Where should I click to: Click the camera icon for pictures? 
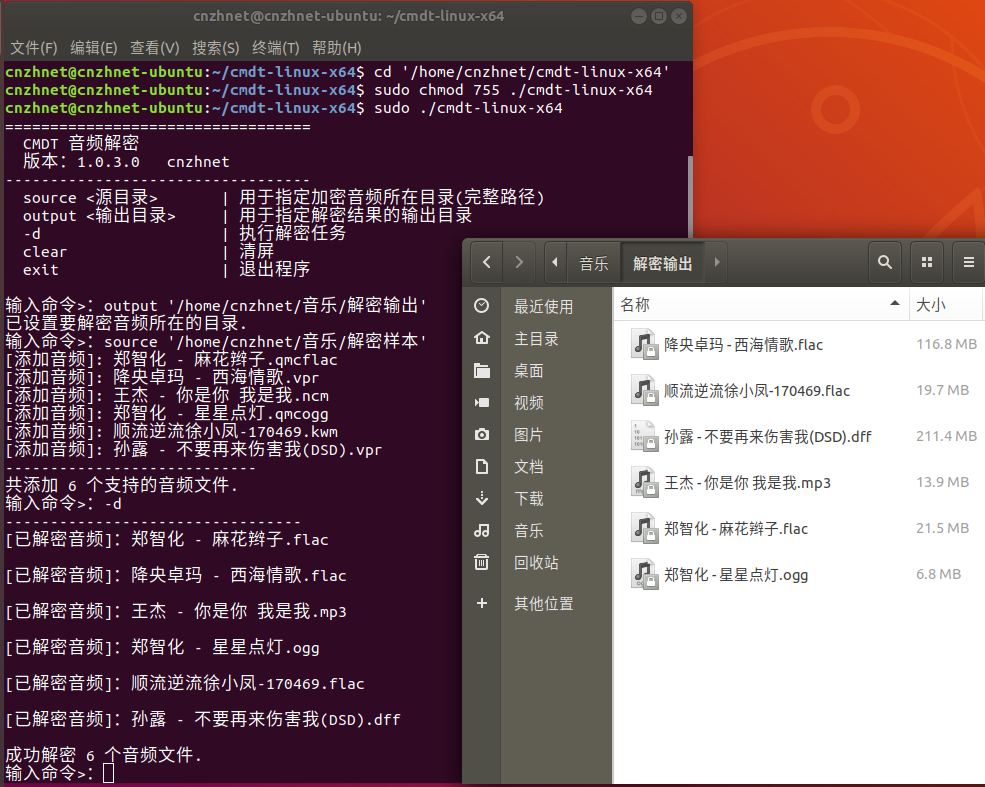coord(482,434)
